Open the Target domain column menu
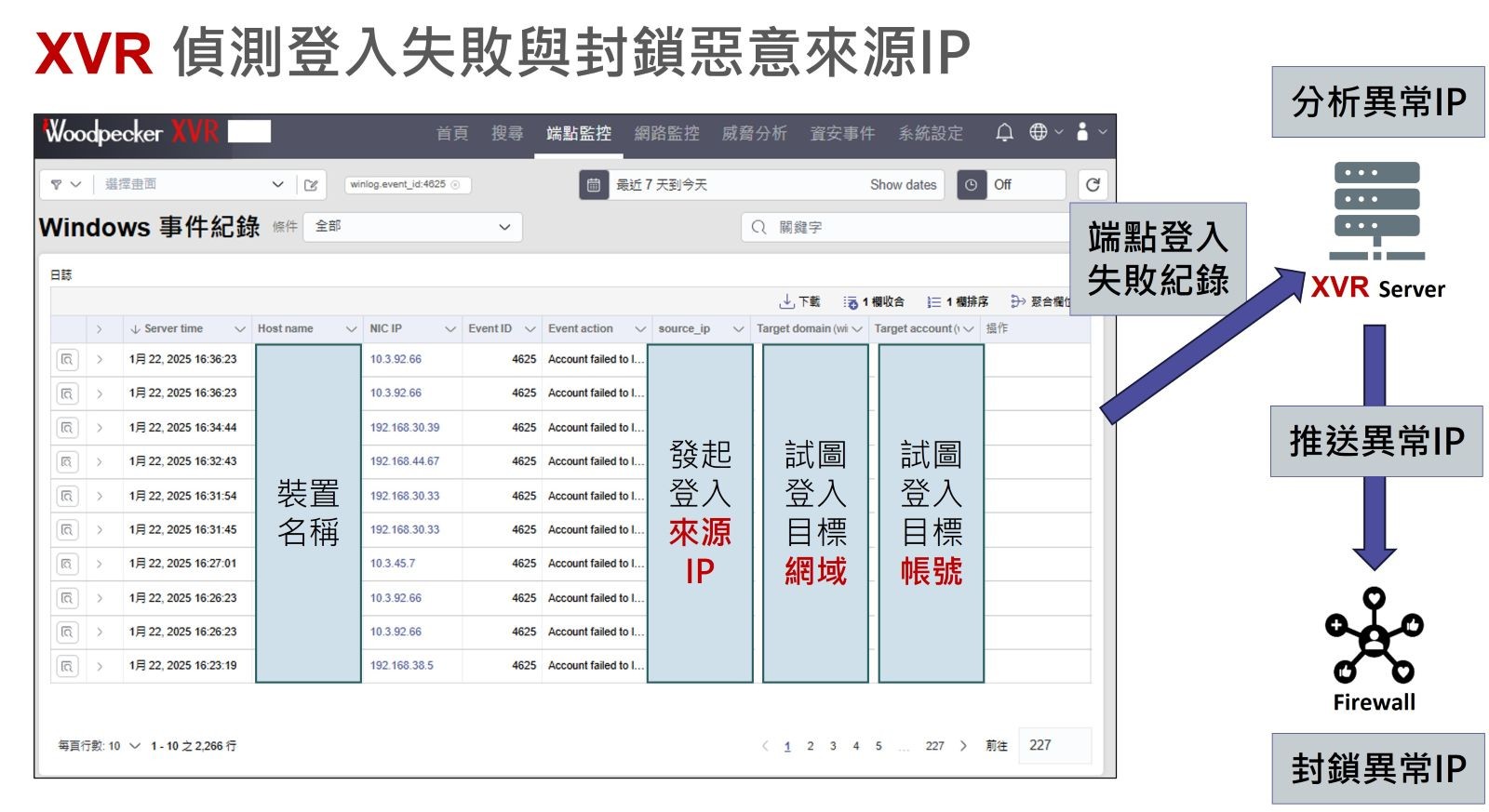 click(x=856, y=329)
